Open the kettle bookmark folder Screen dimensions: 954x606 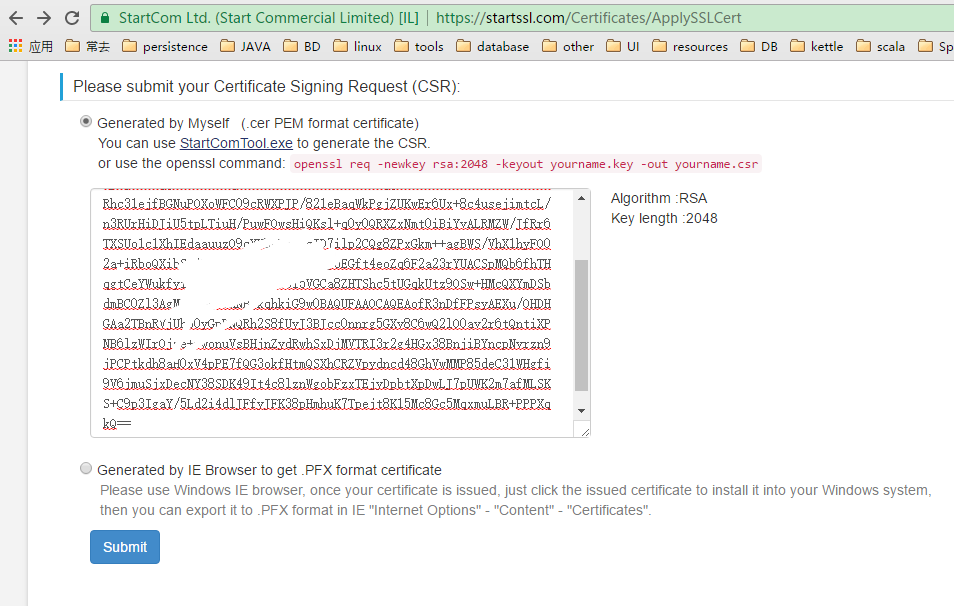(816, 46)
